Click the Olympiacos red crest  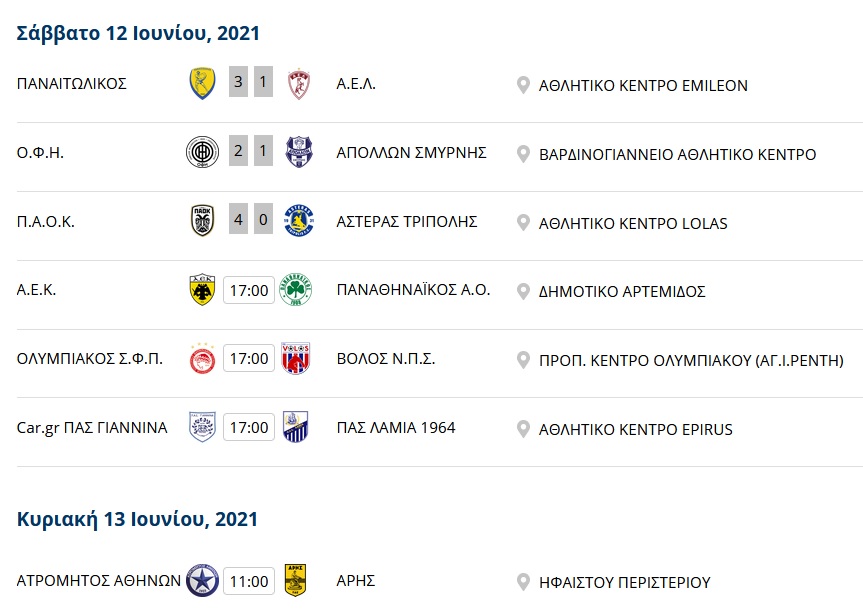[202, 358]
